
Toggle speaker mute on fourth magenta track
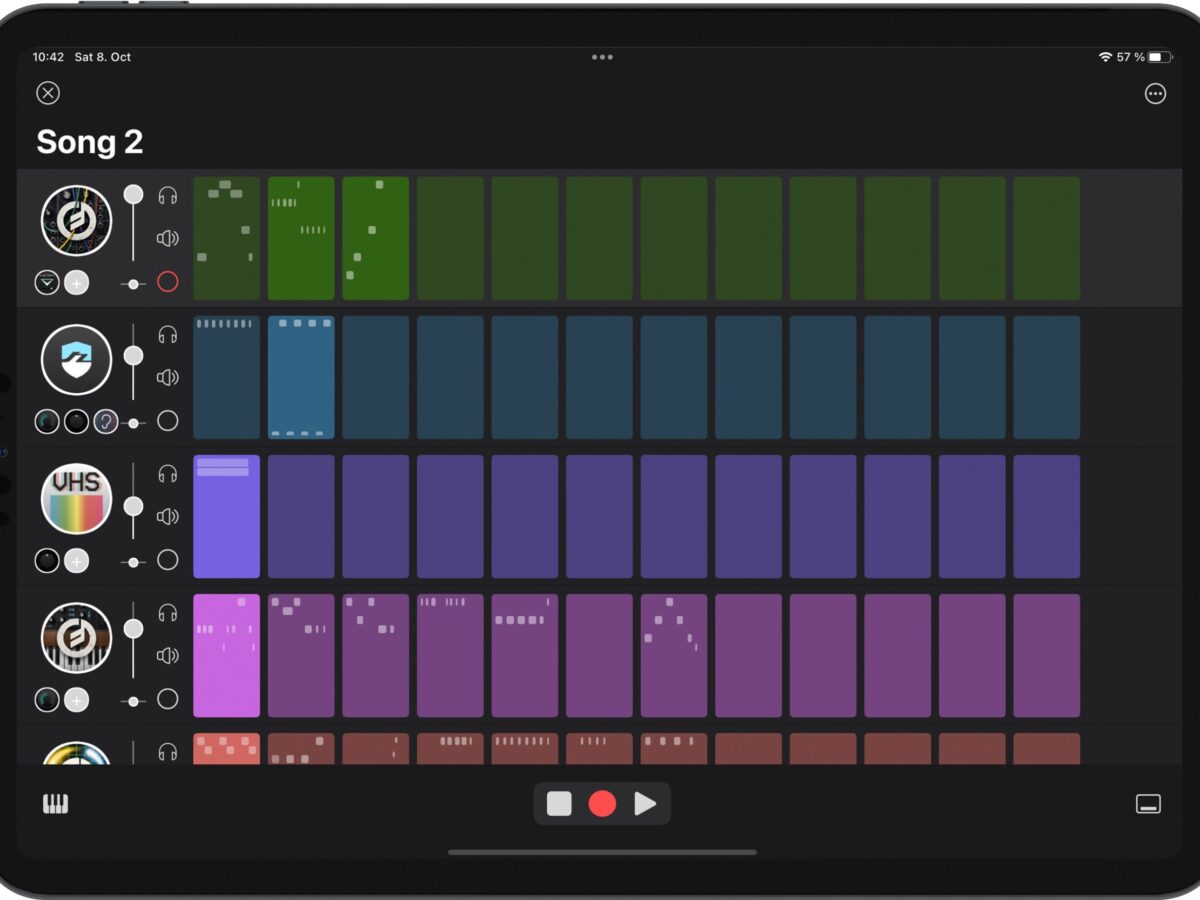tap(168, 655)
